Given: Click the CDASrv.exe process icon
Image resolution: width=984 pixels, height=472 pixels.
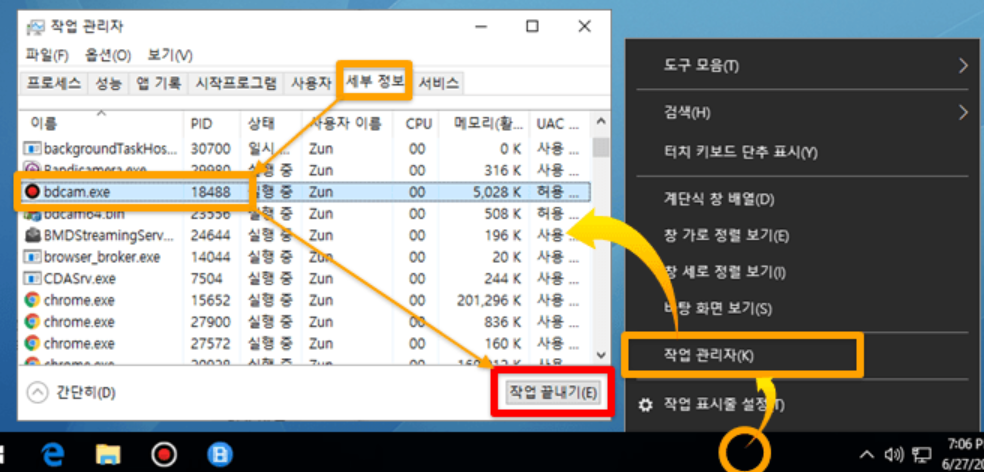Looking at the screenshot, I should pyautogui.click(x=31, y=278).
